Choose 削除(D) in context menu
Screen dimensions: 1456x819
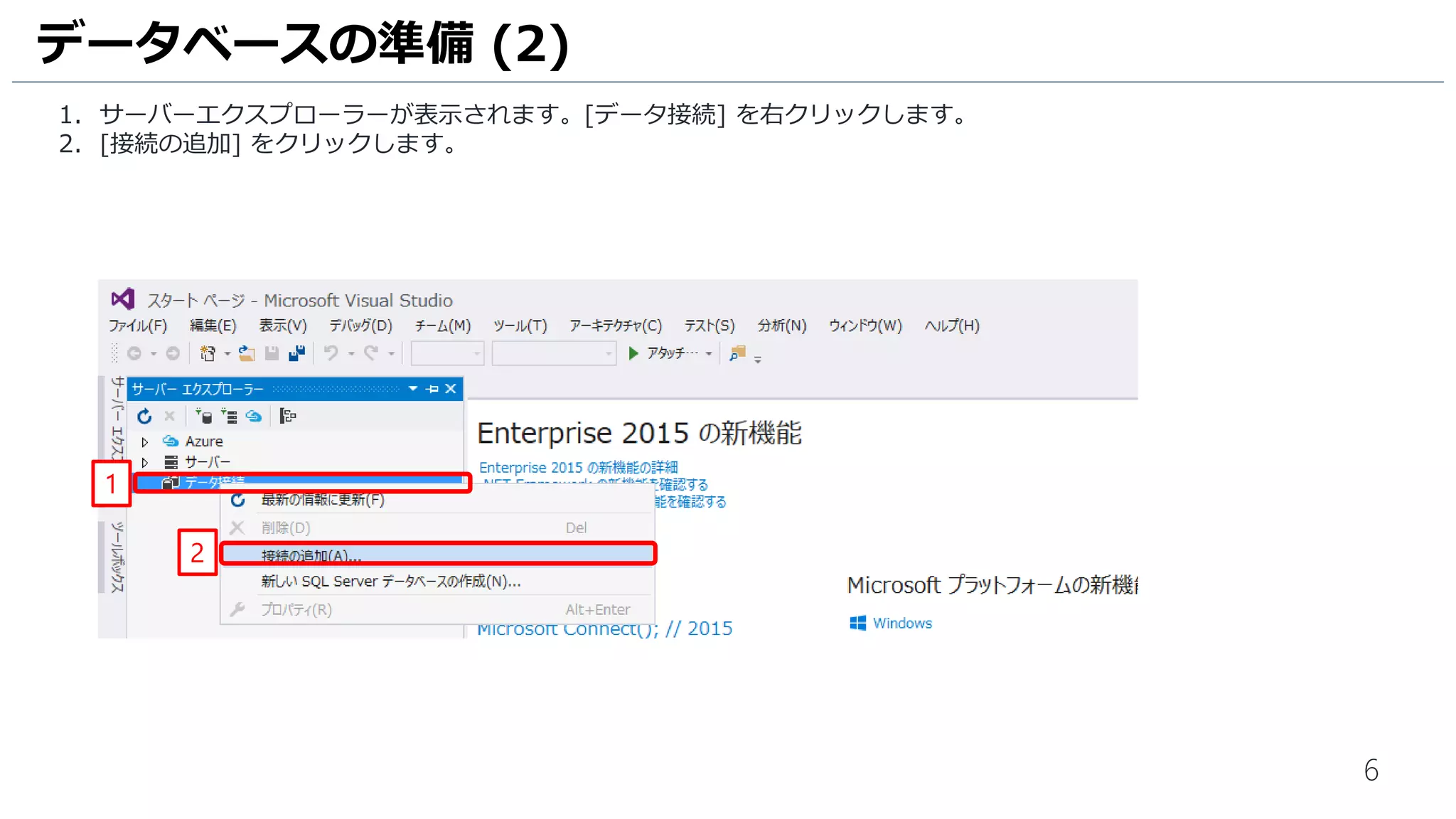(x=437, y=528)
